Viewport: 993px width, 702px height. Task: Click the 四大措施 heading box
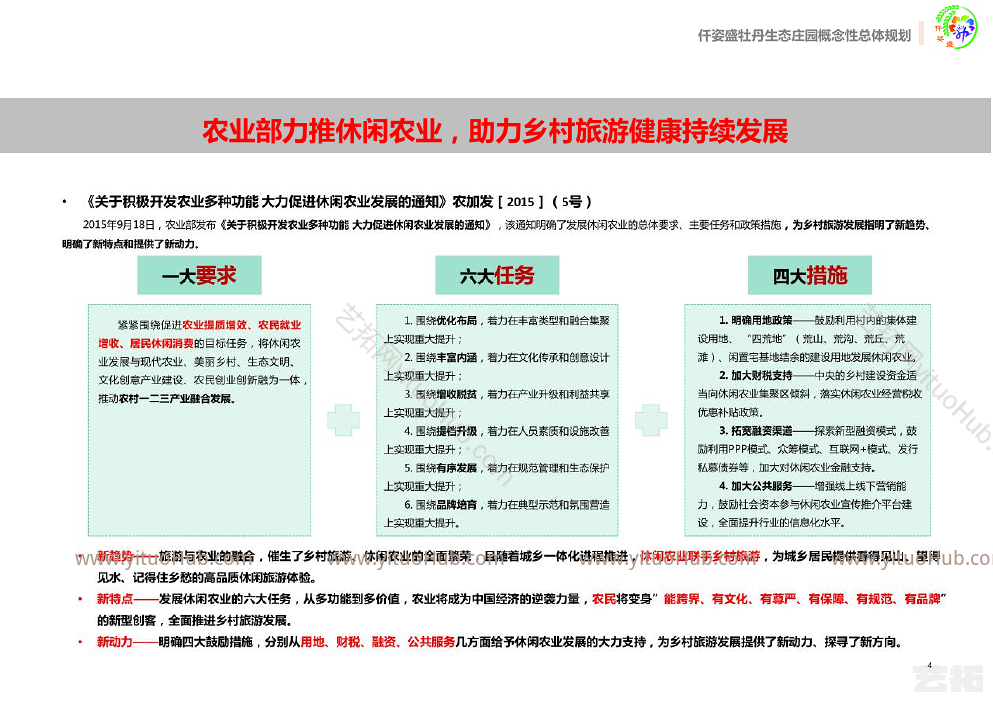tap(809, 275)
